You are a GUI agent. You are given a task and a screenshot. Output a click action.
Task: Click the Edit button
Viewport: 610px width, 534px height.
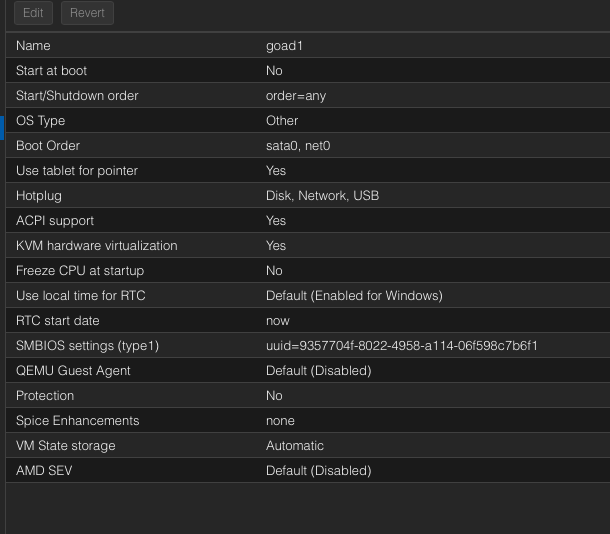(33, 13)
